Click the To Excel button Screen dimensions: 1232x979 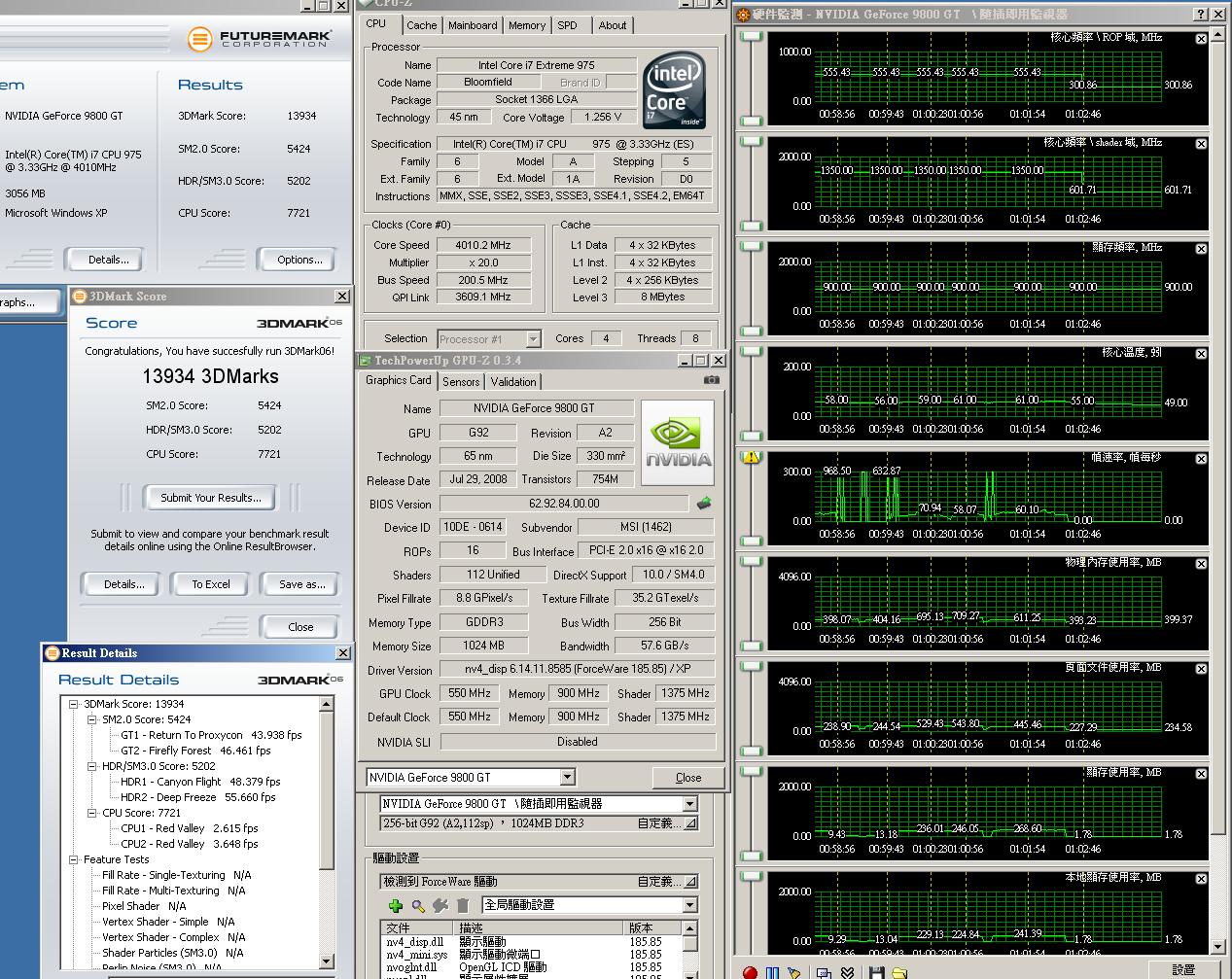tap(211, 584)
